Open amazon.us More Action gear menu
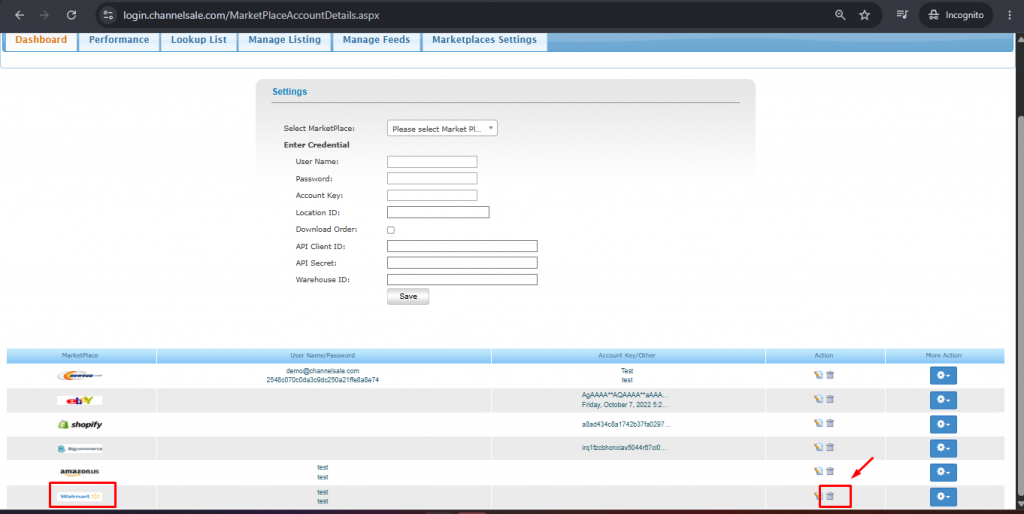Screen dimensions: 1024x514 click(943, 472)
